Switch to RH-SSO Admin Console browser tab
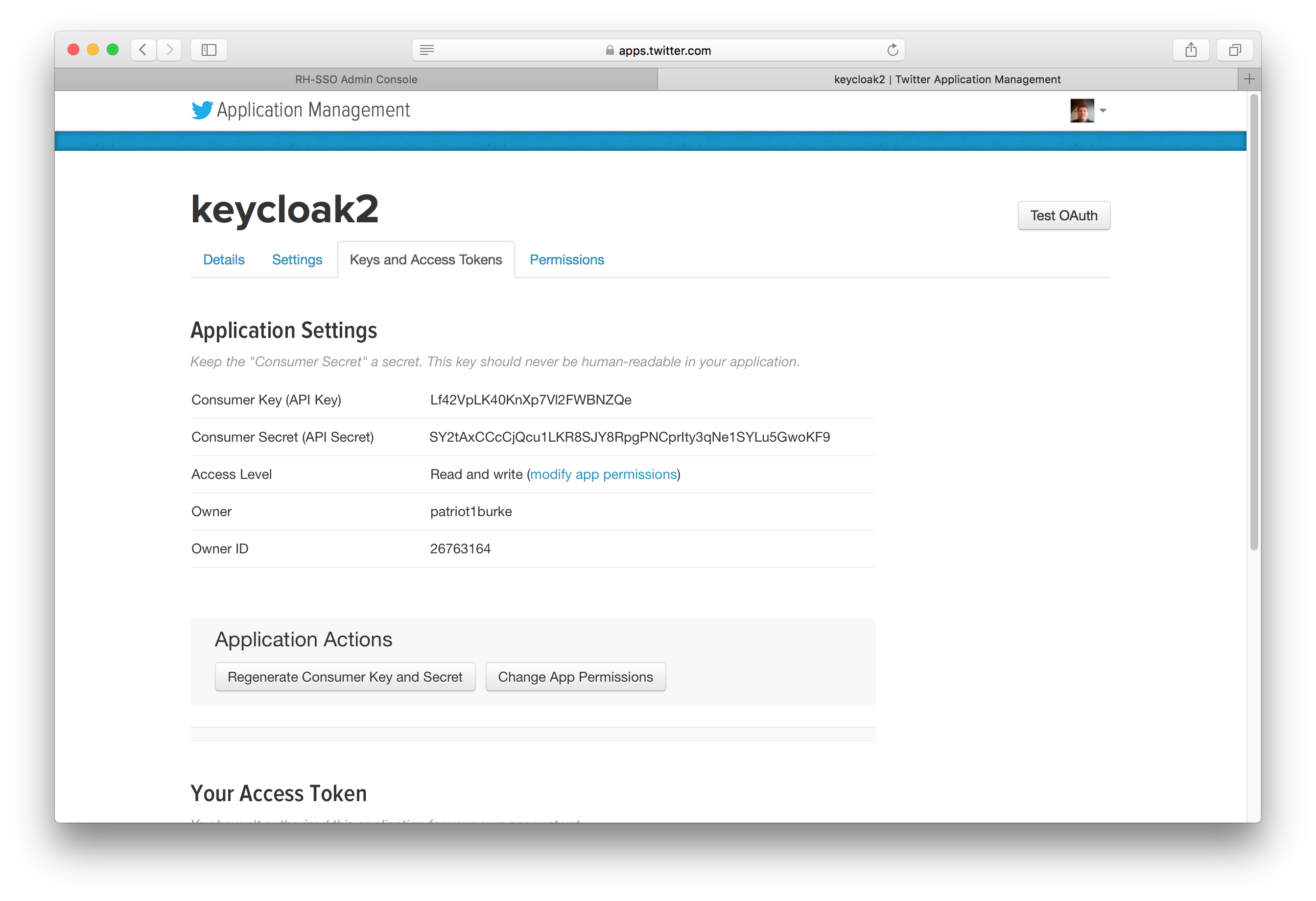1316x901 pixels. tap(356, 79)
